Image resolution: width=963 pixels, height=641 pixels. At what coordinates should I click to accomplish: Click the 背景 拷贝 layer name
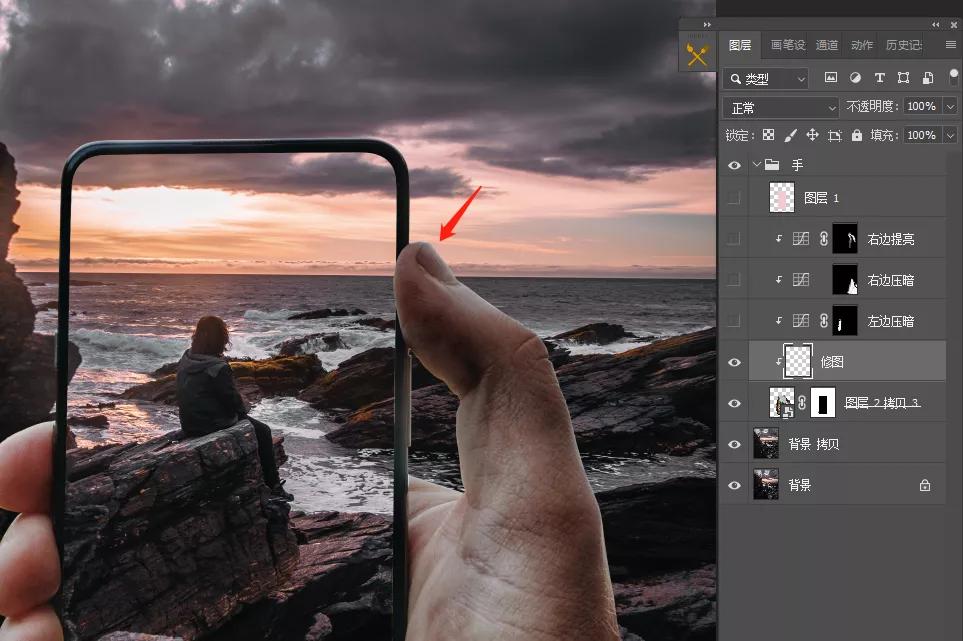[814, 444]
